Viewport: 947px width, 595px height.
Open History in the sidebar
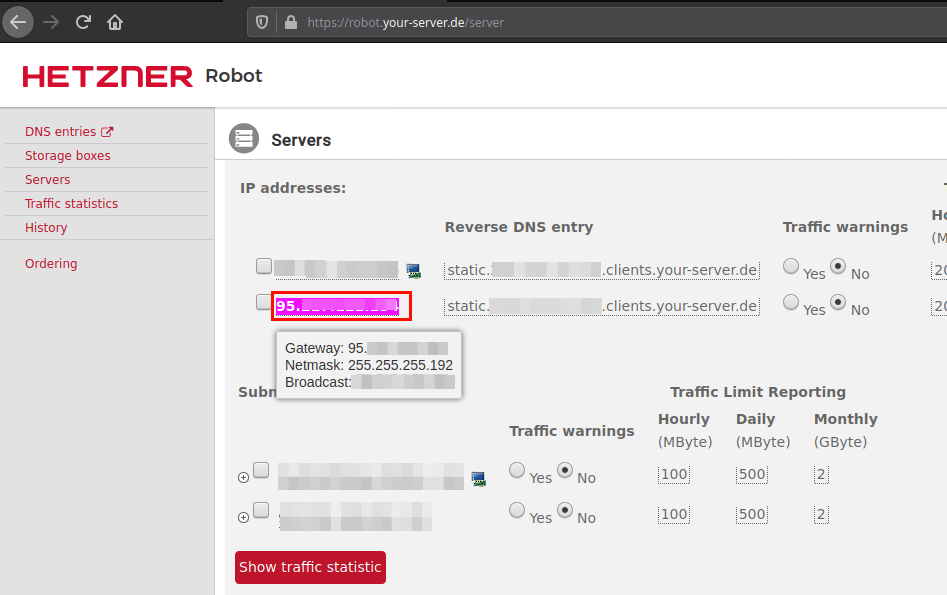tap(46, 228)
